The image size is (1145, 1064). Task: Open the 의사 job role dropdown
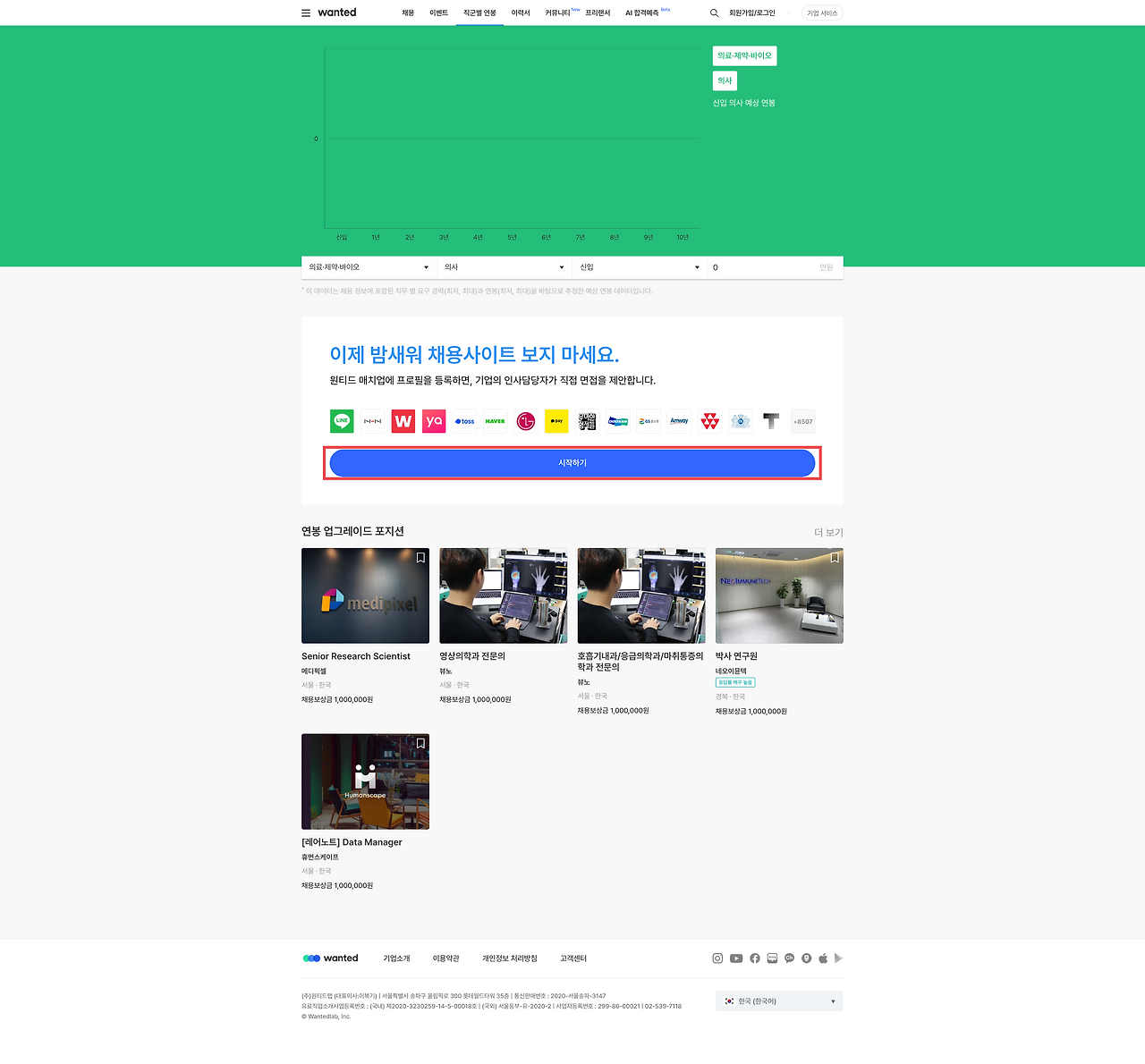tap(505, 267)
